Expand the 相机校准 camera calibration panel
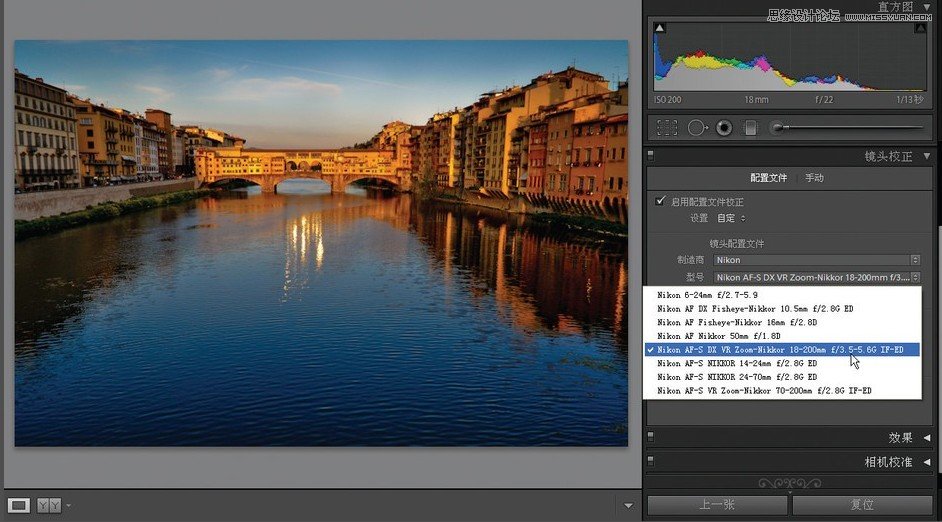This screenshot has width=942, height=522. click(927, 462)
